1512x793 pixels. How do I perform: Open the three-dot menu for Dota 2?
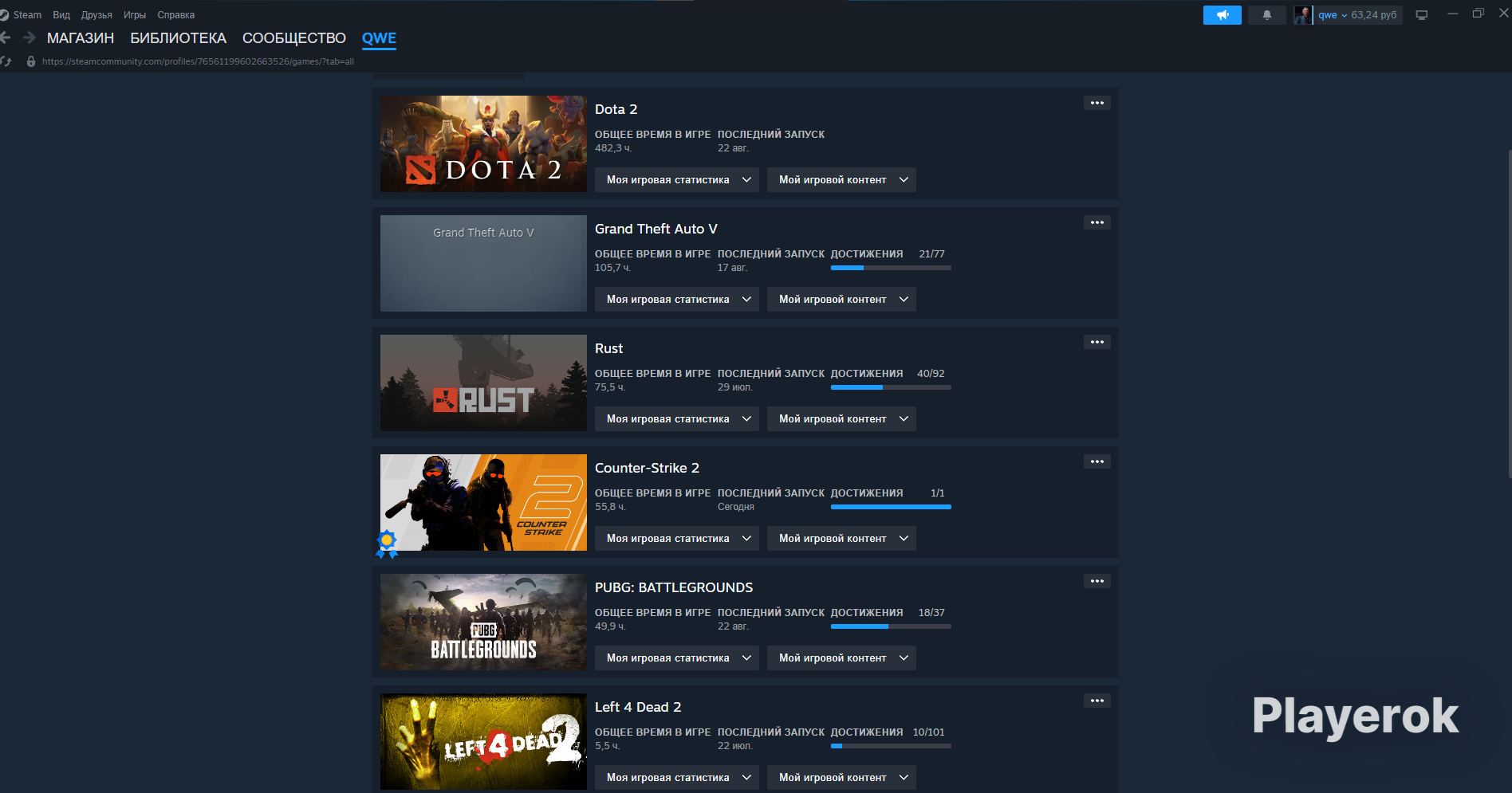coord(1097,103)
